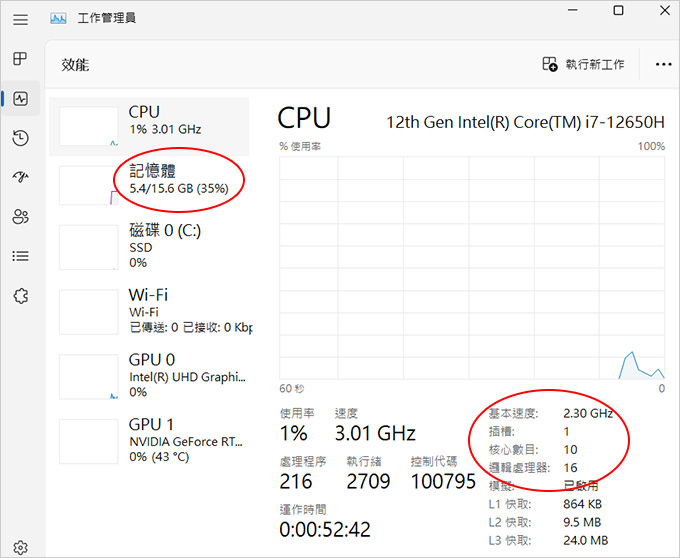Viewport: 680px width, 558px height.
Task: Open the three-dot more options menu
Action: pos(664,65)
